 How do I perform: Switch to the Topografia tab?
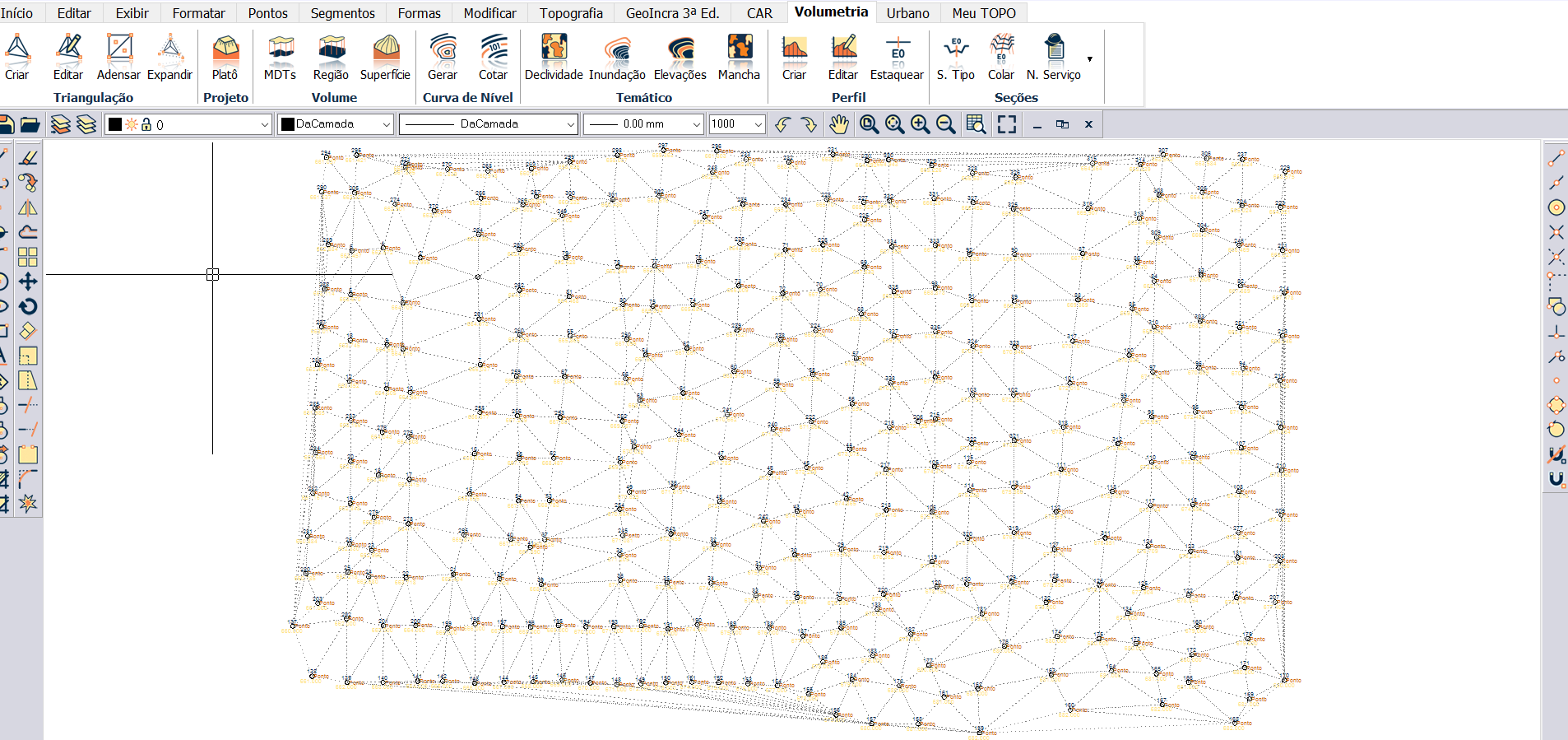pyautogui.click(x=571, y=13)
